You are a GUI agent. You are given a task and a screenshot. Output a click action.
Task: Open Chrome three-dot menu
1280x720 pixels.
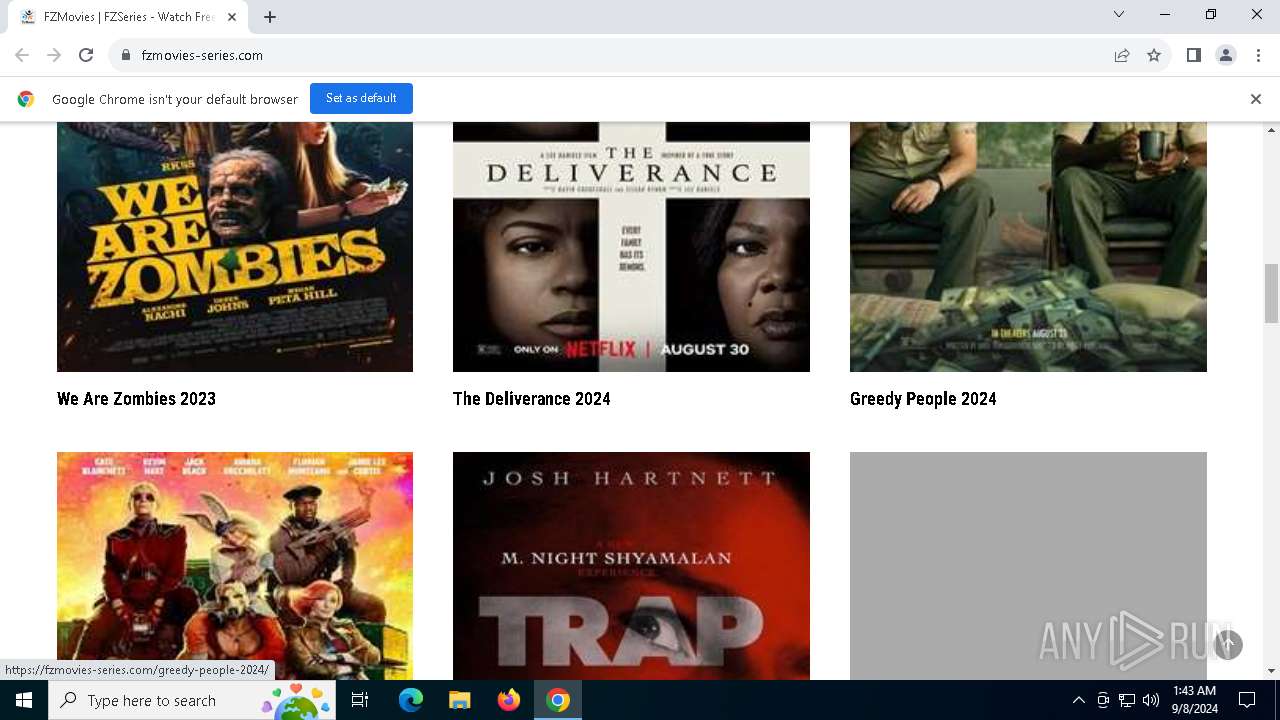pos(1258,55)
